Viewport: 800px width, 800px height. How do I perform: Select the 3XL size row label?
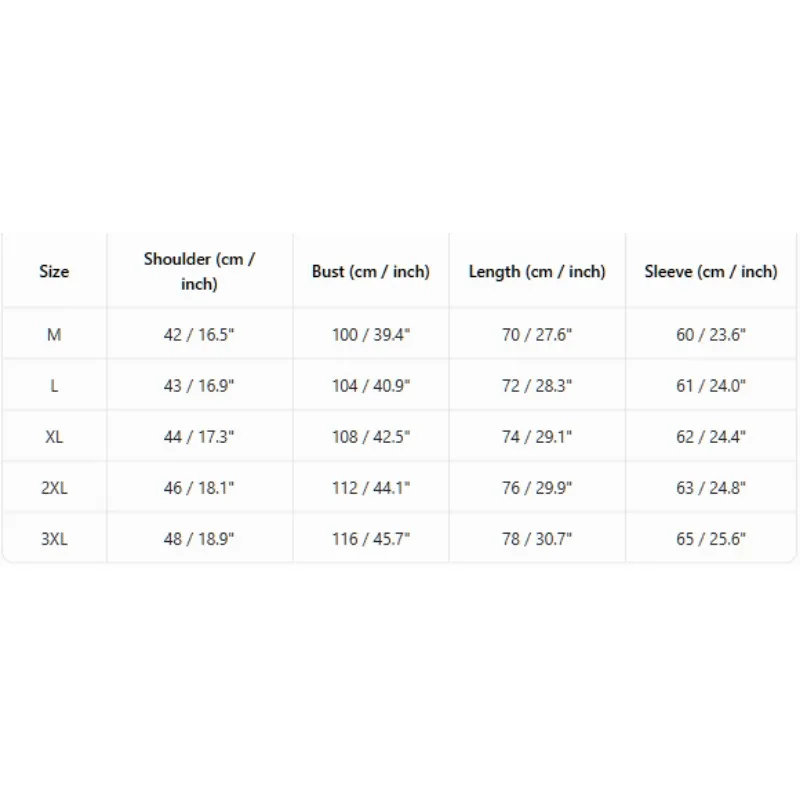(54, 539)
